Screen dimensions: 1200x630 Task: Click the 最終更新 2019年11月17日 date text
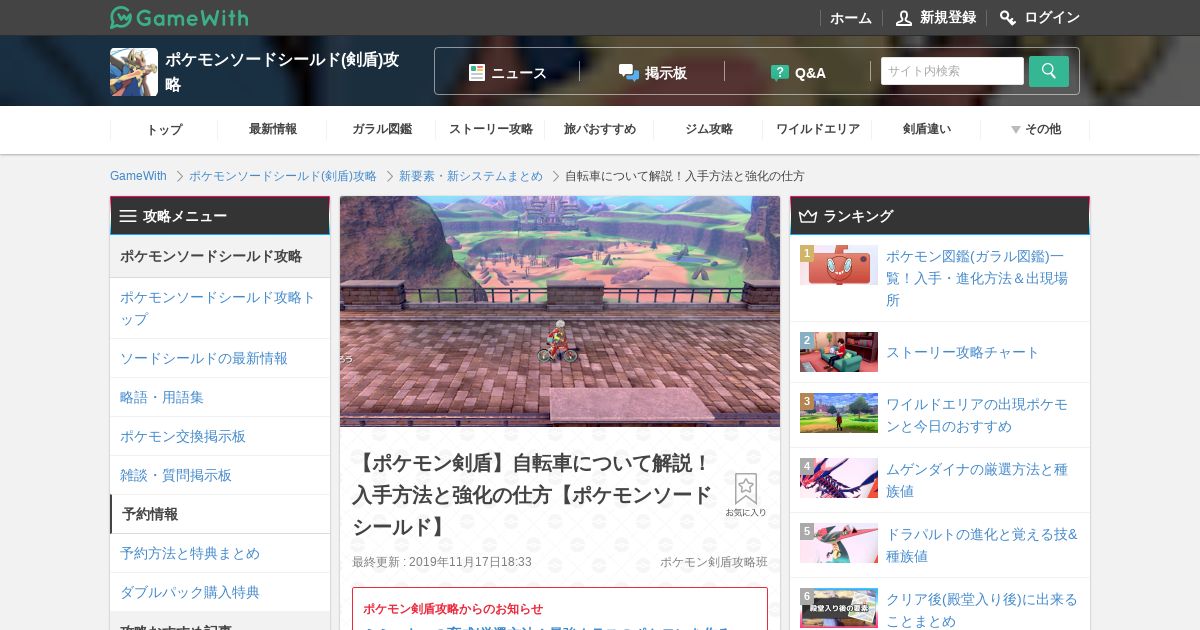tap(442, 562)
